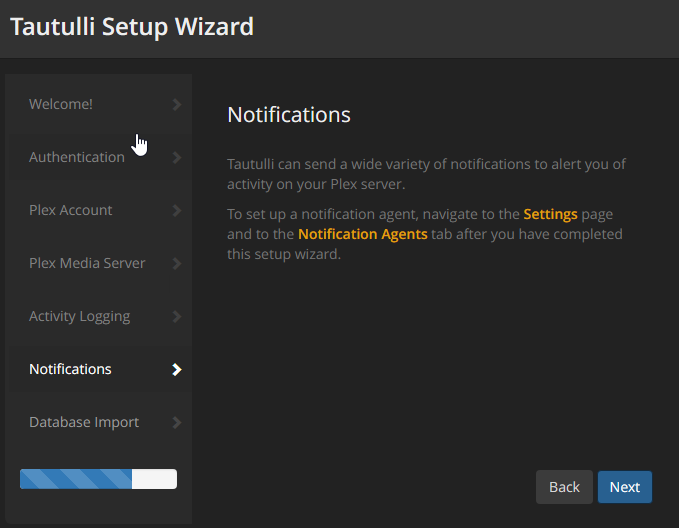The image size is (679, 528).
Task: Click the chevron arrow next to Authentication
Action: pos(177,157)
